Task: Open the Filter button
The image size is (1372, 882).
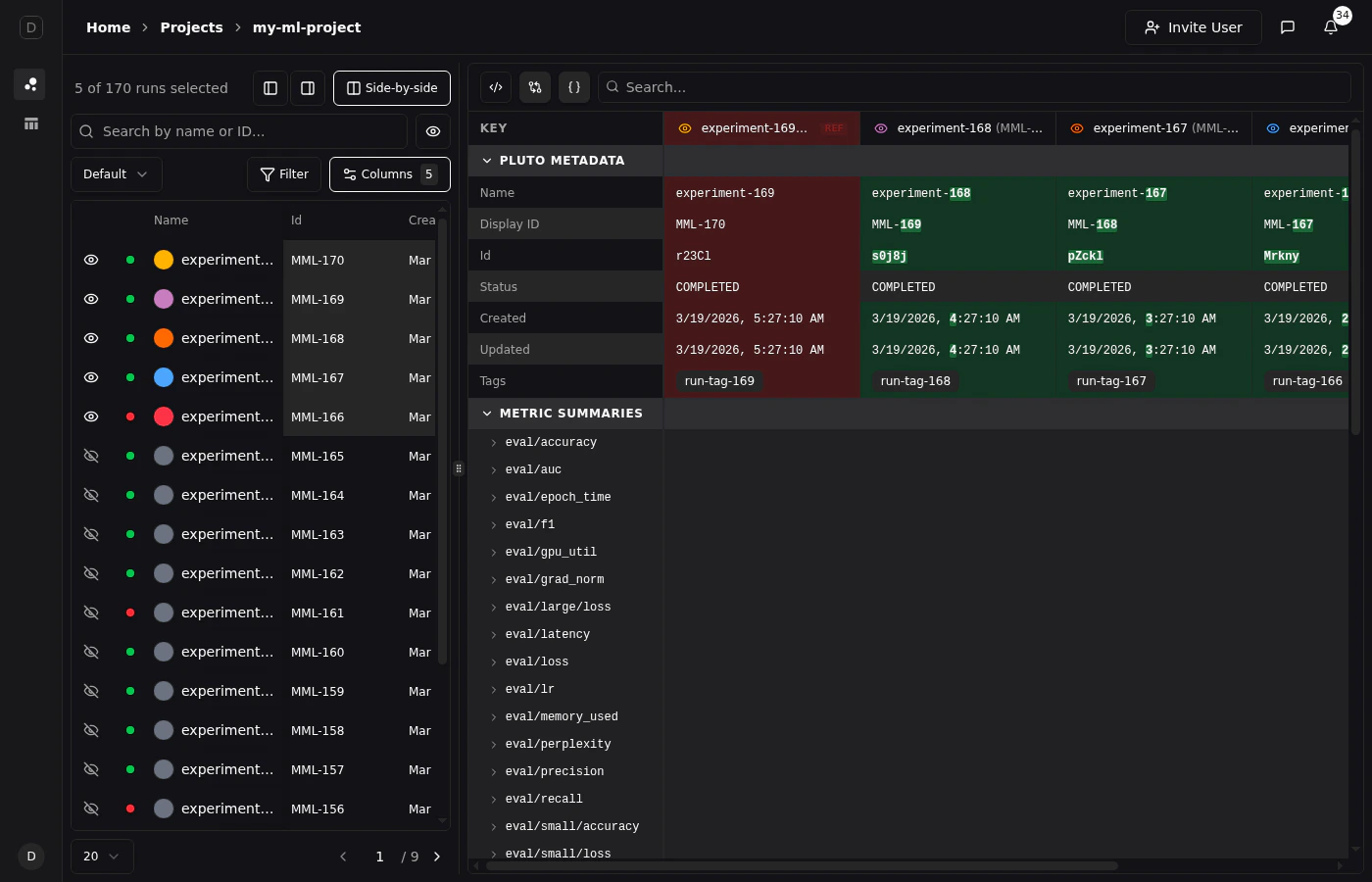Action: tap(284, 174)
